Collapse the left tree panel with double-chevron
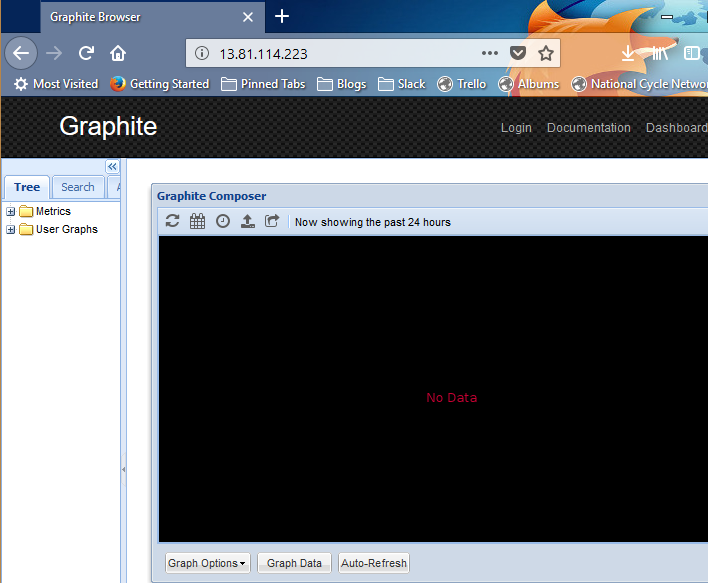Viewport: 708px width, 583px height. point(112,167)
